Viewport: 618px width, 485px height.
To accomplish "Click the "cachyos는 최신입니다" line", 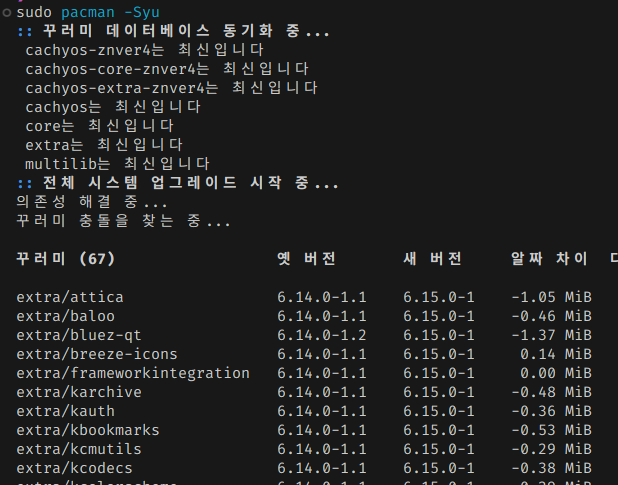I will (x=113, y=107).
